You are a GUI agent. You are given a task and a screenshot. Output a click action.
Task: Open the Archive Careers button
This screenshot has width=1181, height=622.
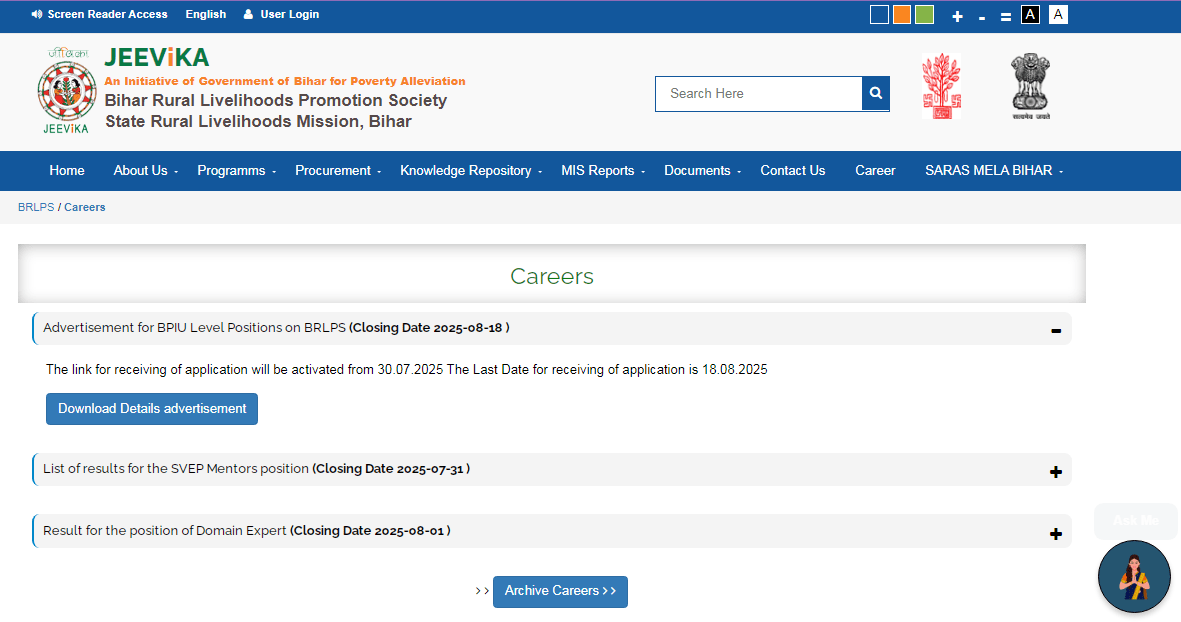tap(560, 591)
